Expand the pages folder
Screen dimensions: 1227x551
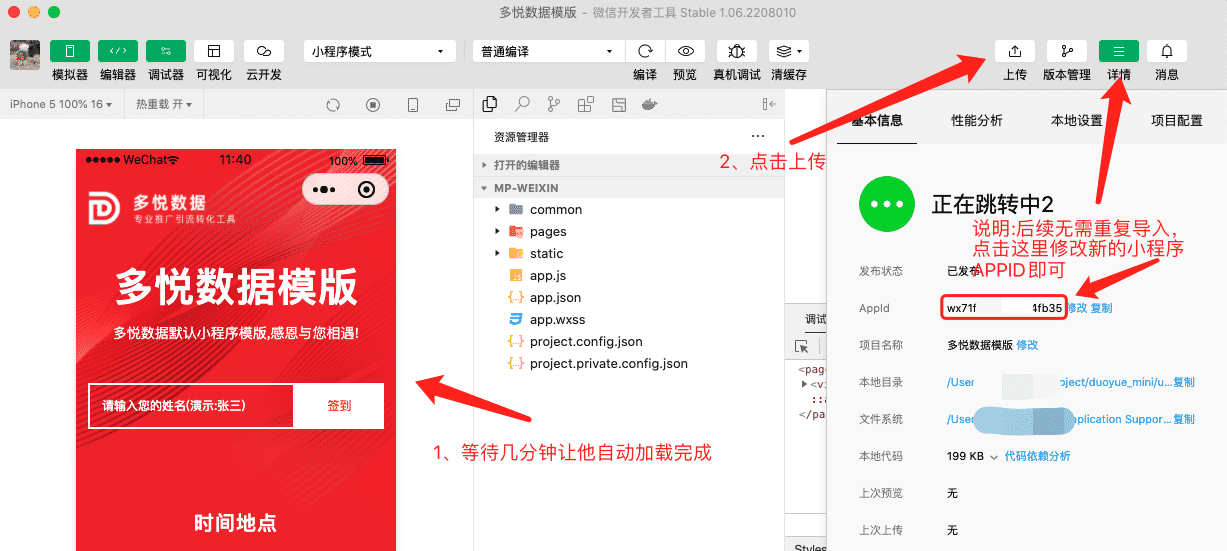pos(629,231)
